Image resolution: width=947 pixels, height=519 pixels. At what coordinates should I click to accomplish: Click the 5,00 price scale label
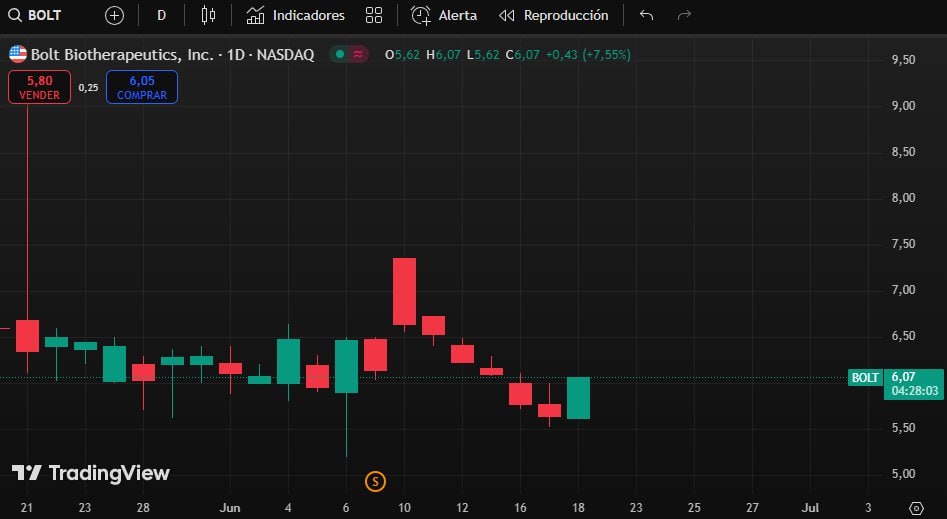903,474
